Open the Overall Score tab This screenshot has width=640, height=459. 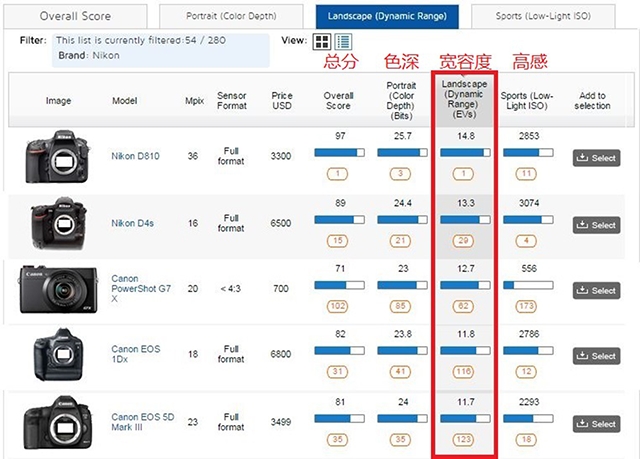[x=76, y=16]
